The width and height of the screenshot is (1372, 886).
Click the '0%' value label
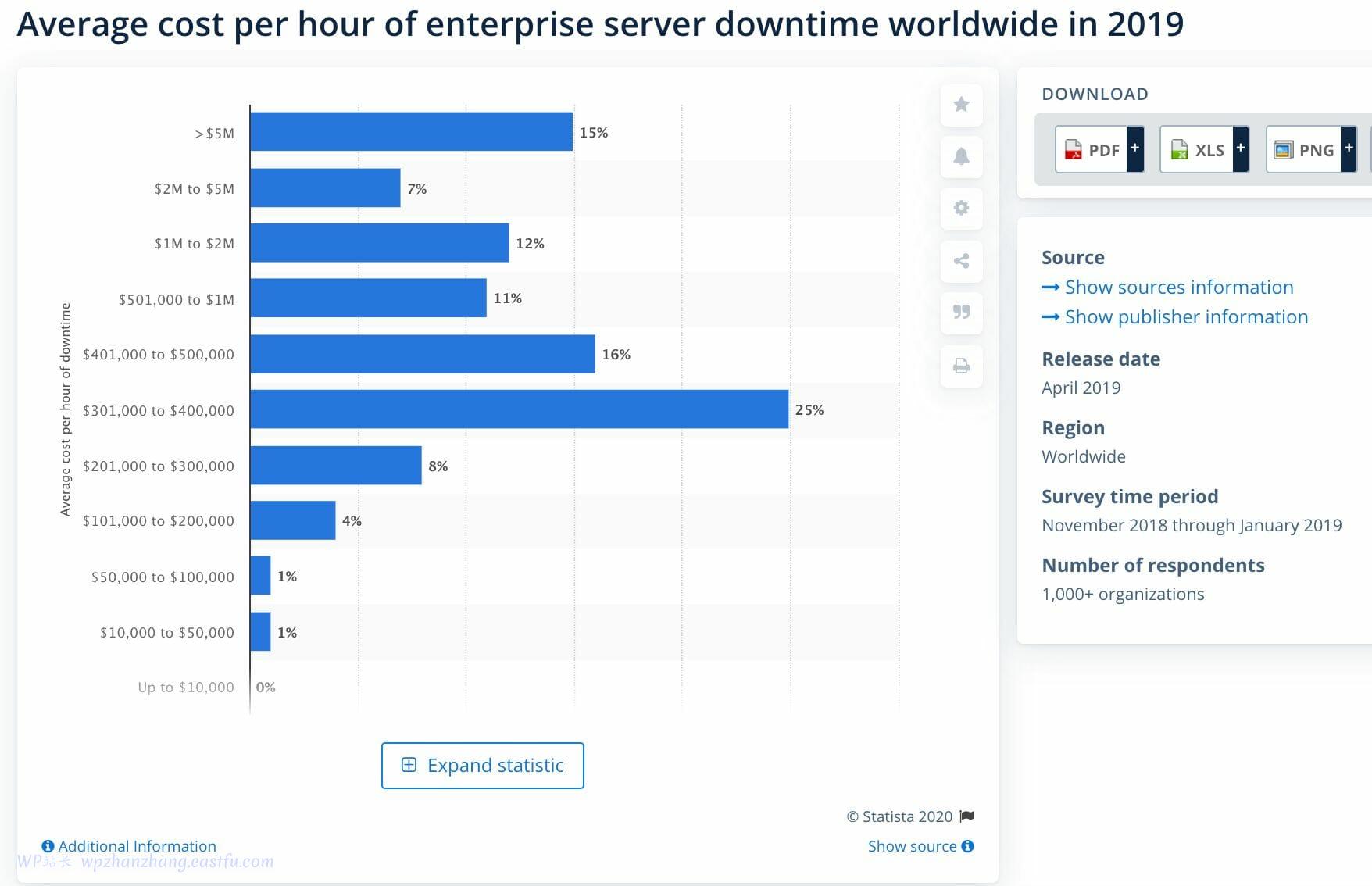266,688
